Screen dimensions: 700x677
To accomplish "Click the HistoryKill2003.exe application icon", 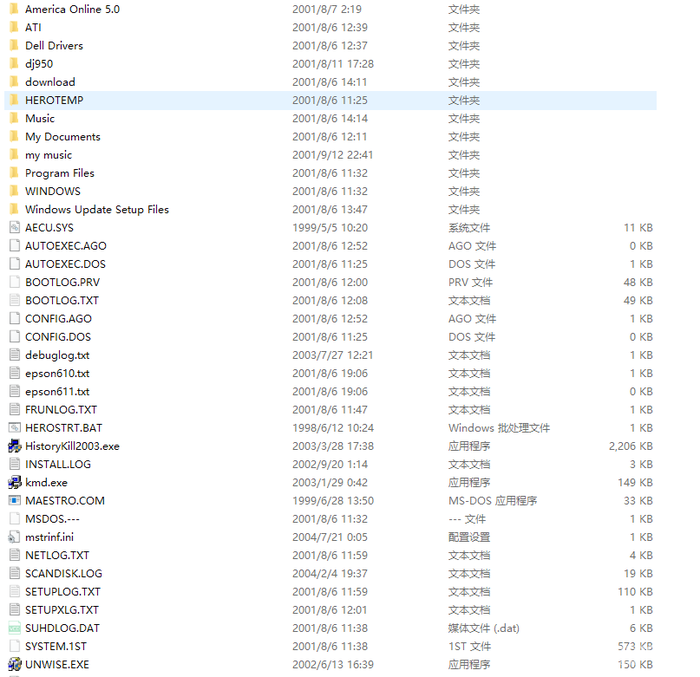I will [x=14, y=446].
